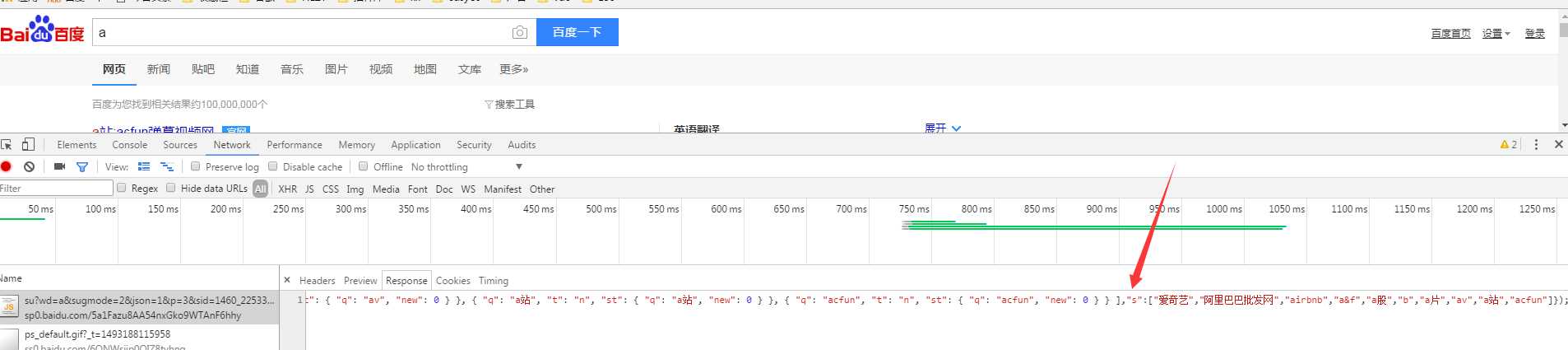This screenshot has height=350, width=1568.
Task: Open DevTools Memory panel
Action: click(x=357, y=145)
